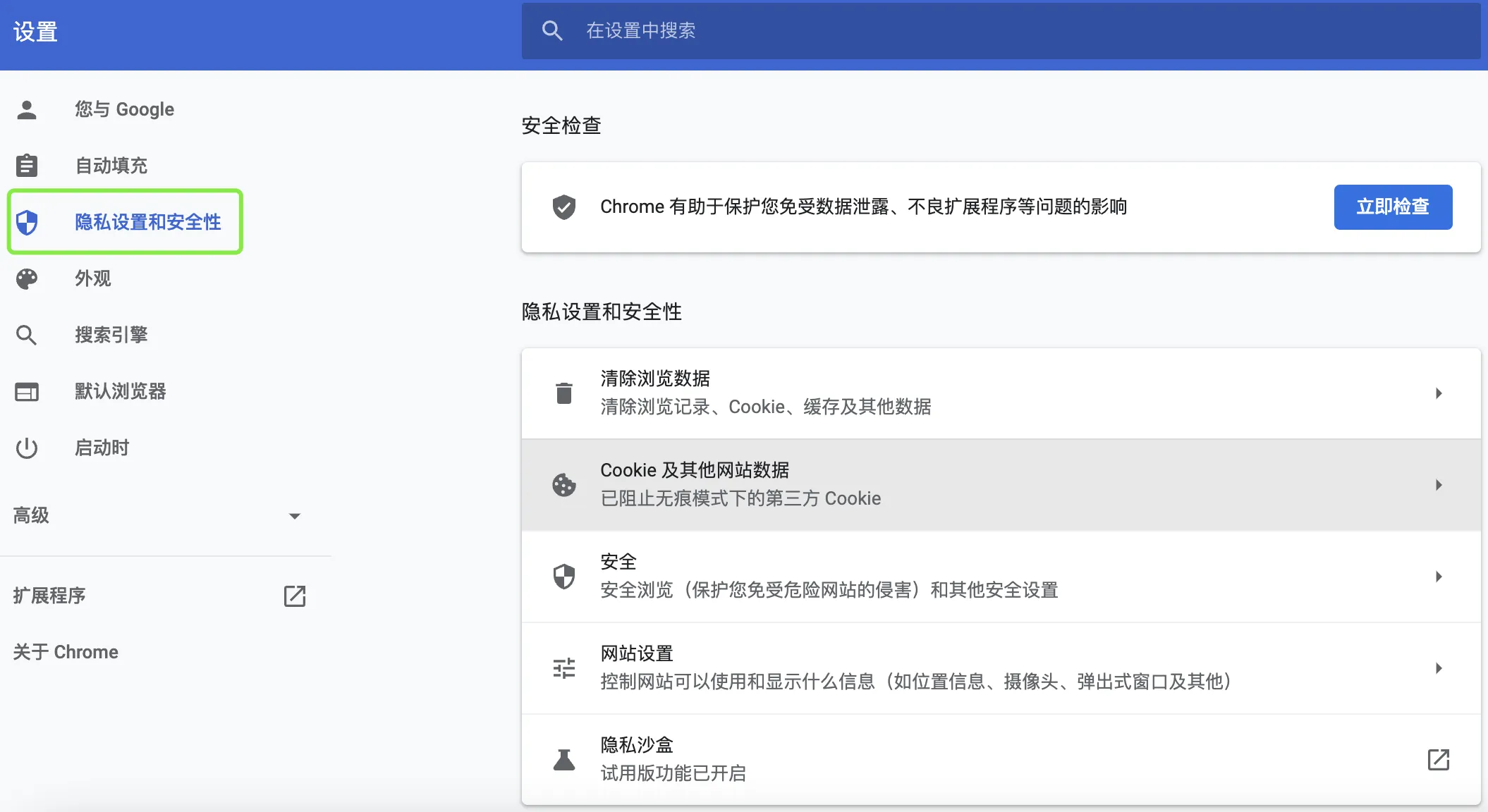Click the Chrome 有助于保护您 safety check description
1488x812 pixels.
864,207
